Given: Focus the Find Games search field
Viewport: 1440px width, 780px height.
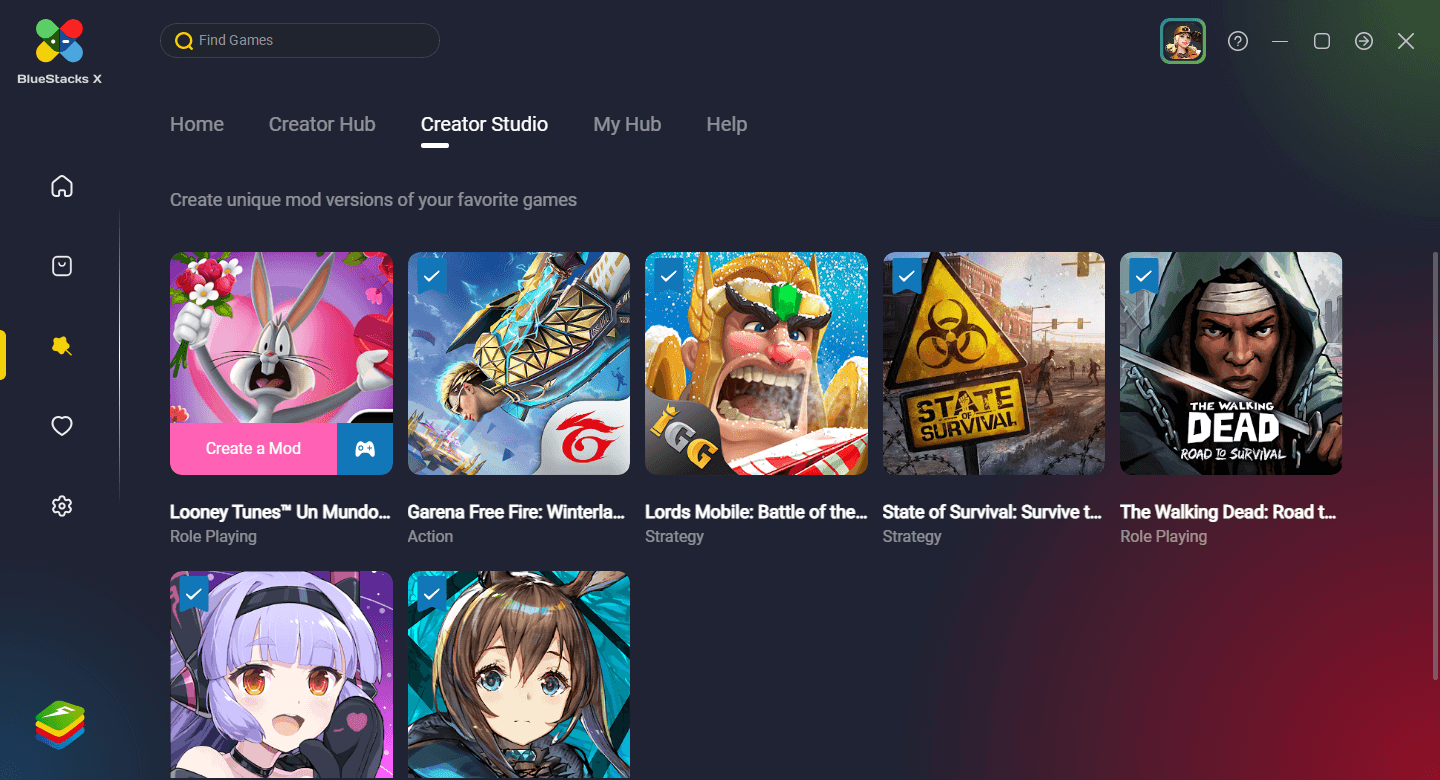Looking at the screenshot, I should click(300, 41).
